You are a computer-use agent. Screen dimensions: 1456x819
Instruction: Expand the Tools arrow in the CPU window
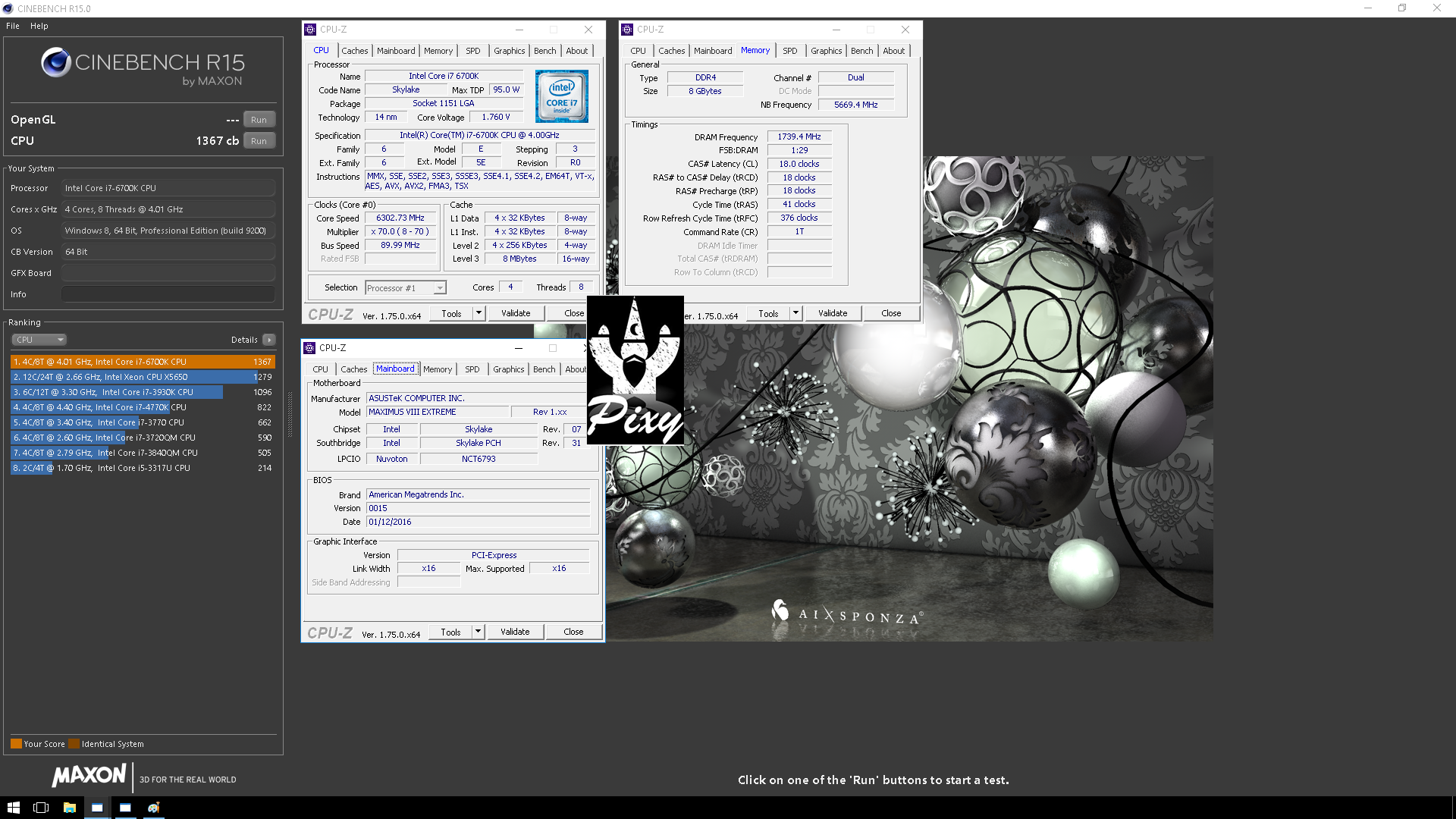click(479, 313)
